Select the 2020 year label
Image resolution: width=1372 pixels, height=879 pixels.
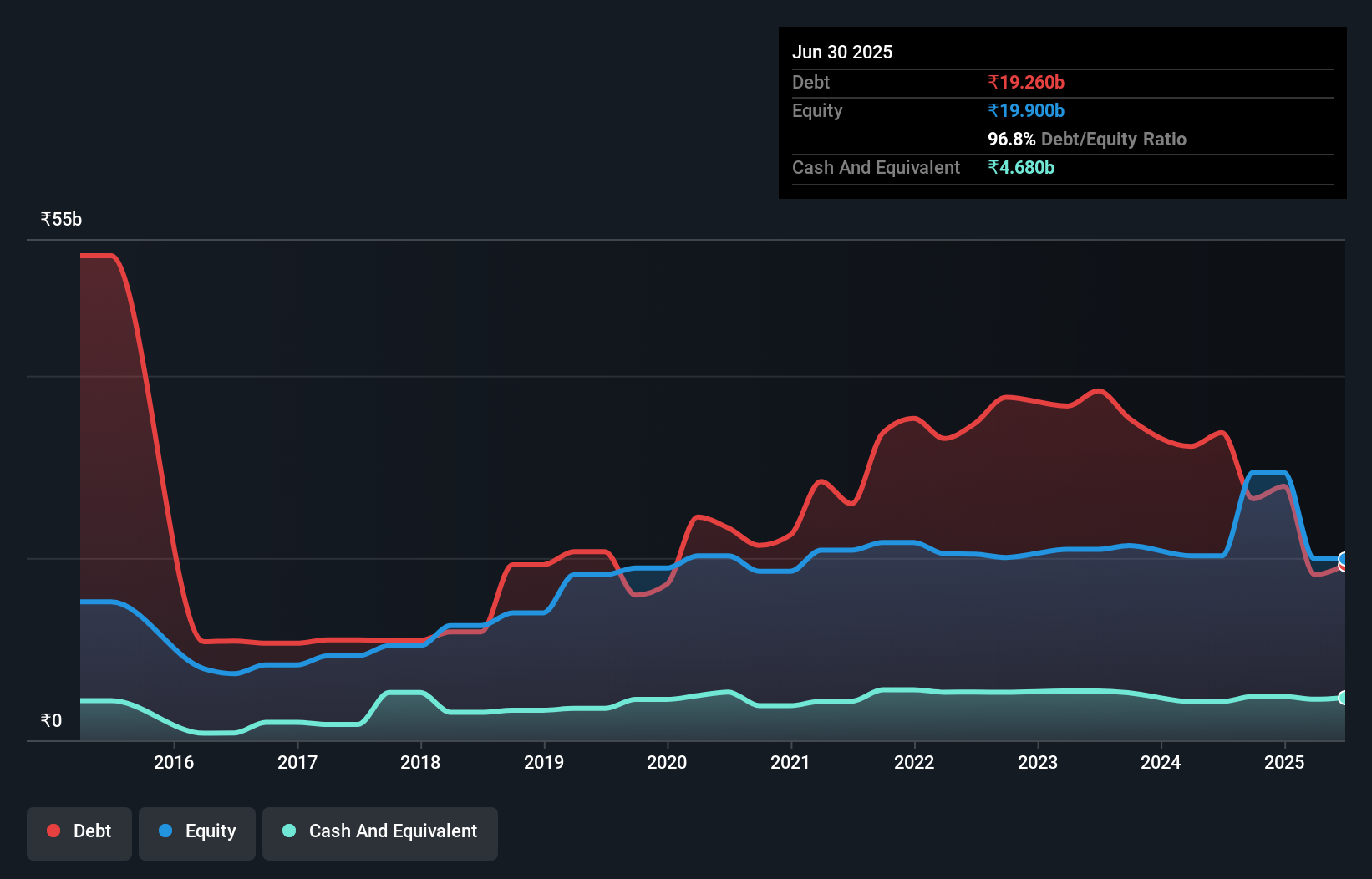[667, 762]
